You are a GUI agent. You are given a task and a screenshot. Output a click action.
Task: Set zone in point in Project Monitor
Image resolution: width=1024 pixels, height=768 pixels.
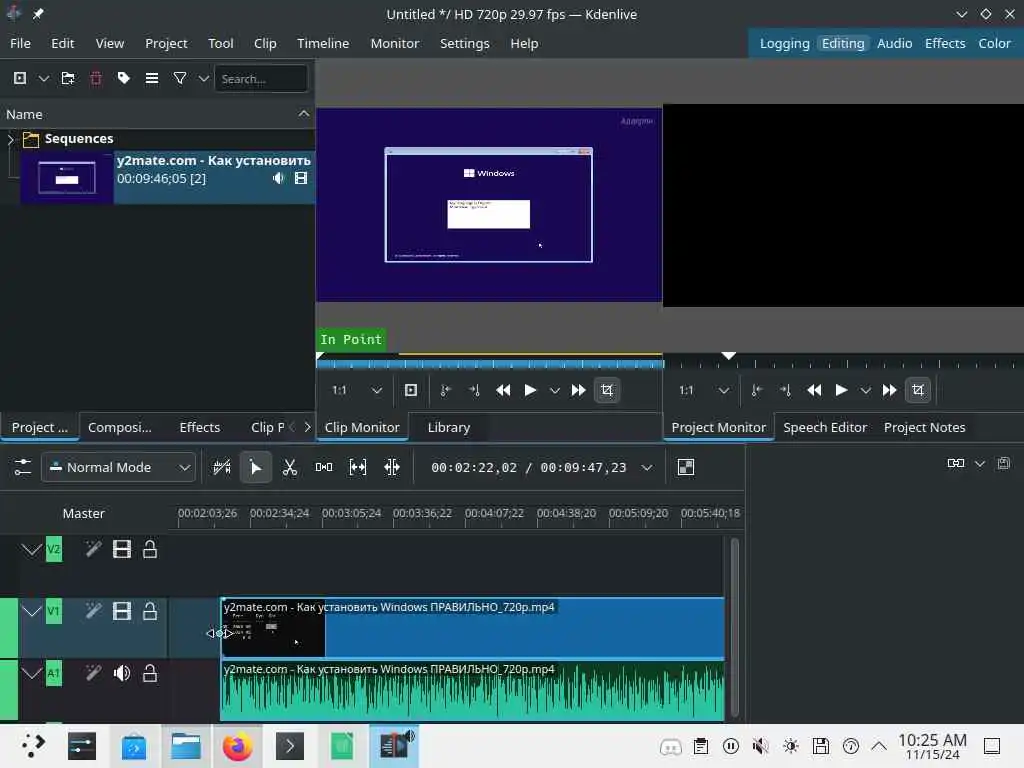[x=757, y=391]
